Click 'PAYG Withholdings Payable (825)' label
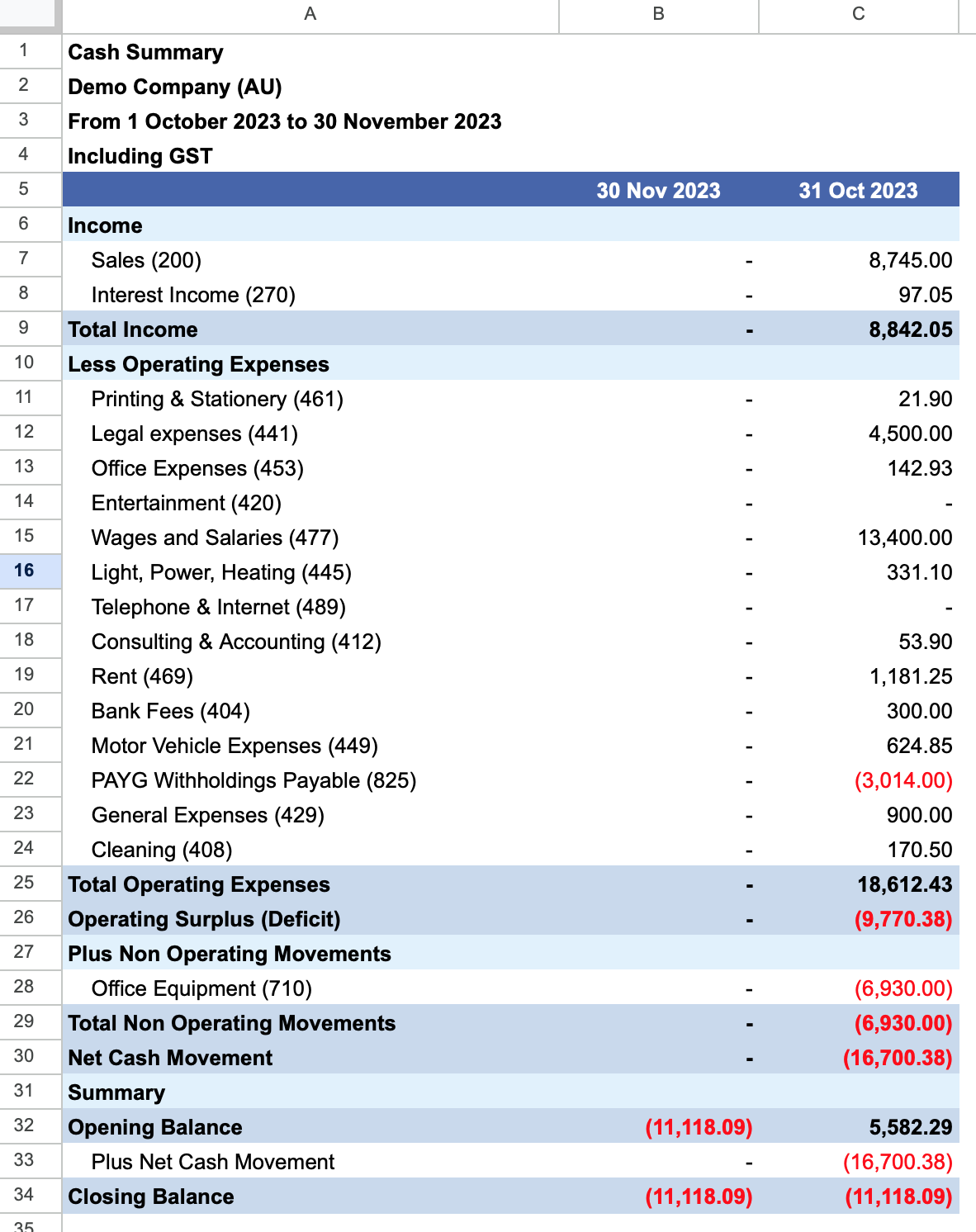 253,780
